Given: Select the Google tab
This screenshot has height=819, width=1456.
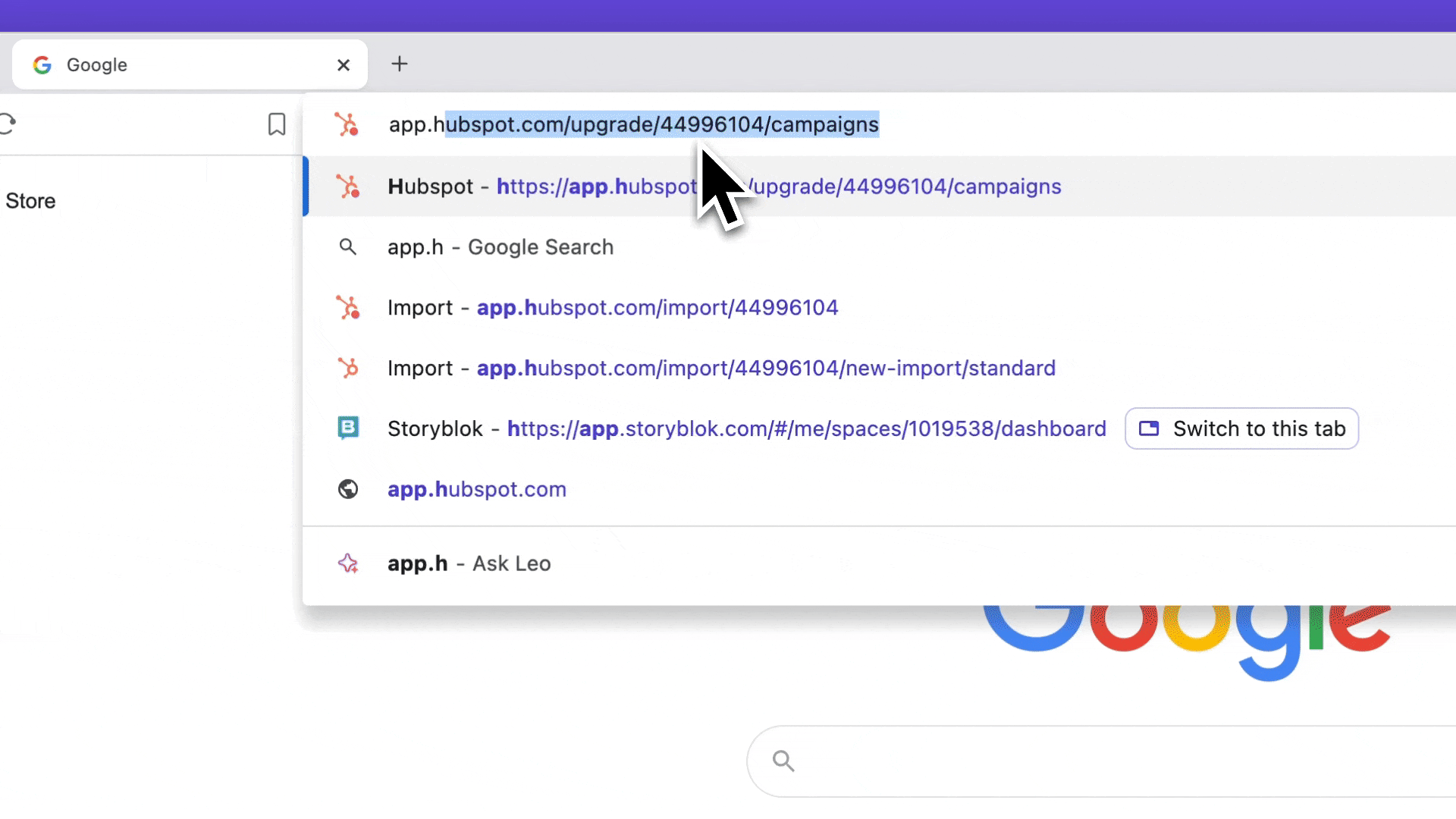Looking at the screenshot, I should tap(190, 64).
